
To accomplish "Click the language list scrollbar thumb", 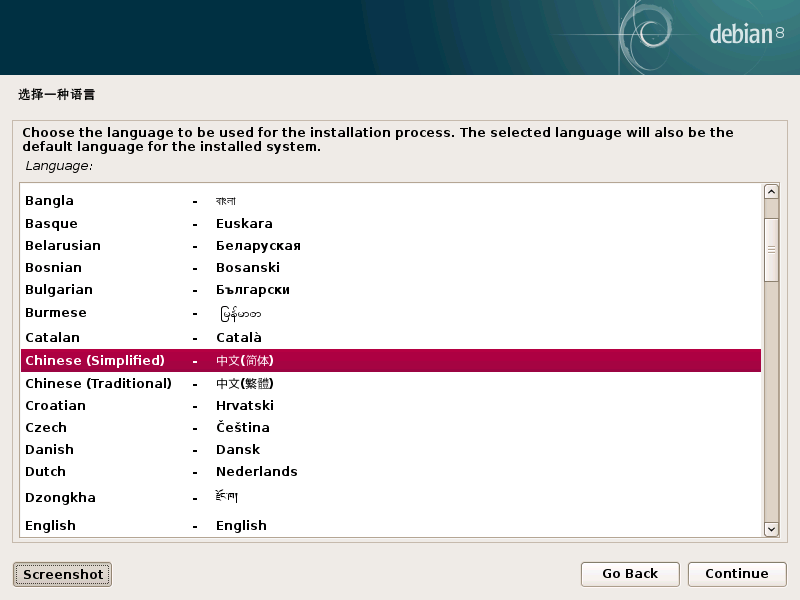I will point(771,249).
